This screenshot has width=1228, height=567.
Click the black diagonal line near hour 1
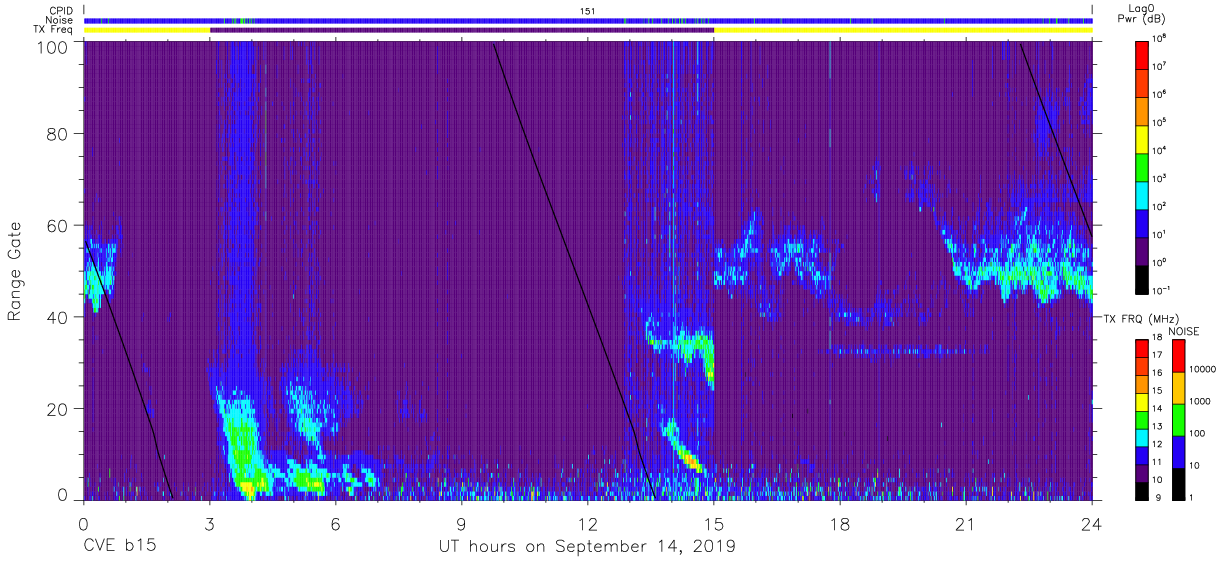pyautogui.click(x=128, y=370)
